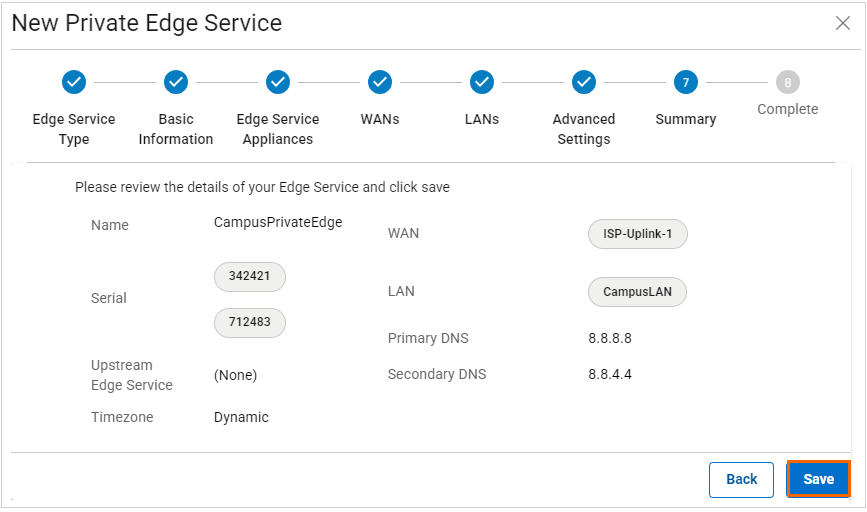This screenshot has height=512, width=867.
Task: Click the Primary DNS value 8.8.8.8
Action: click(610, 338)
